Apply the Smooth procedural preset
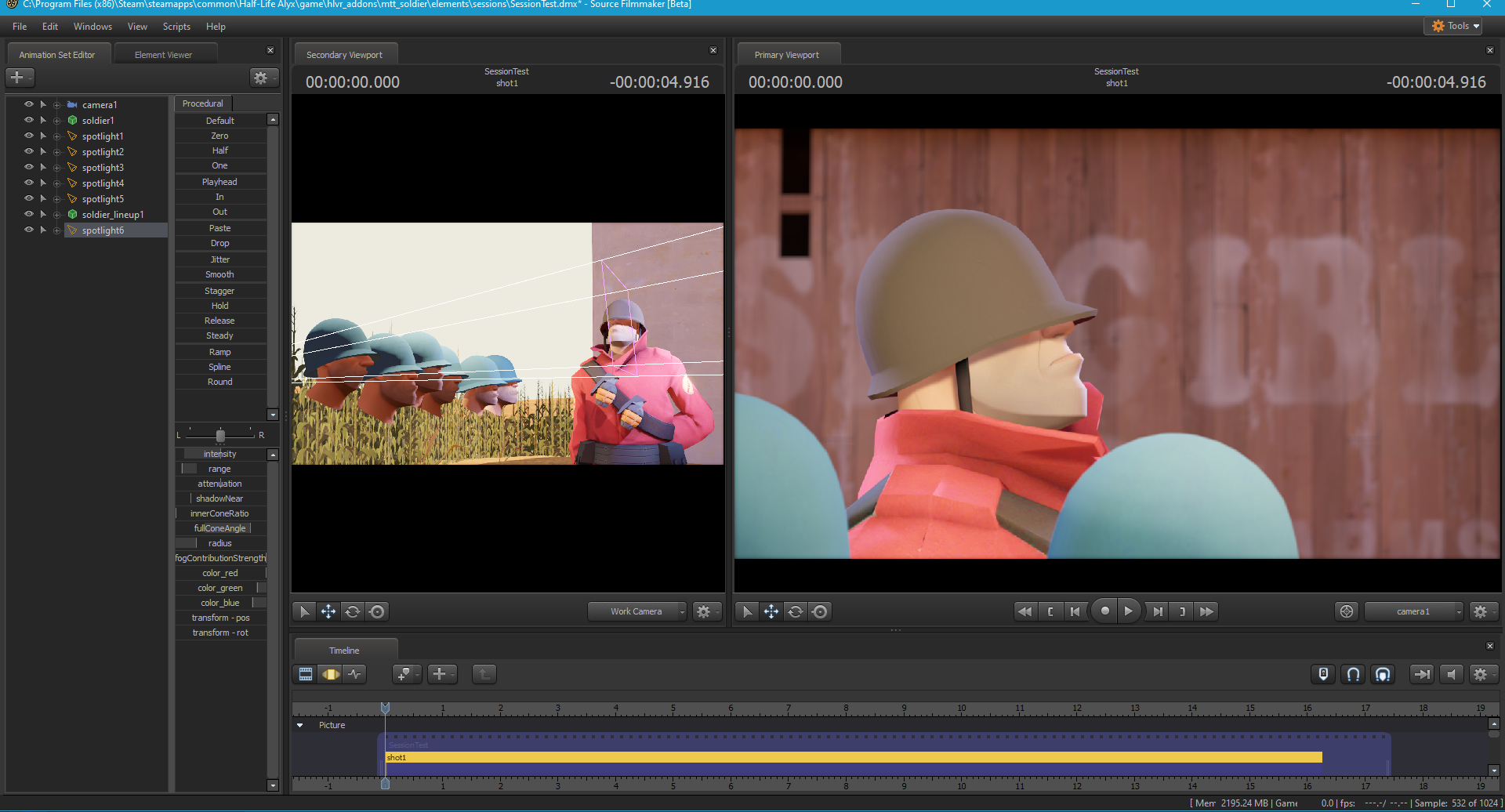This screenshot has height=812, width=1505. [220, 274]
